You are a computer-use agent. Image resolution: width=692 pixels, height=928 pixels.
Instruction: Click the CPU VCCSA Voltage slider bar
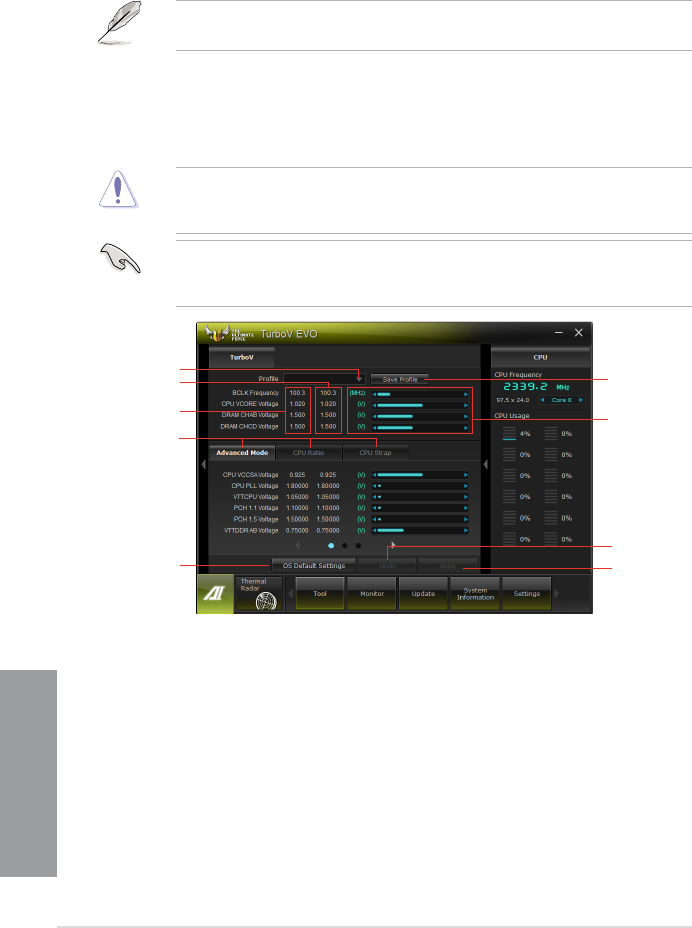pyautogui.click(x=420, y=475)
